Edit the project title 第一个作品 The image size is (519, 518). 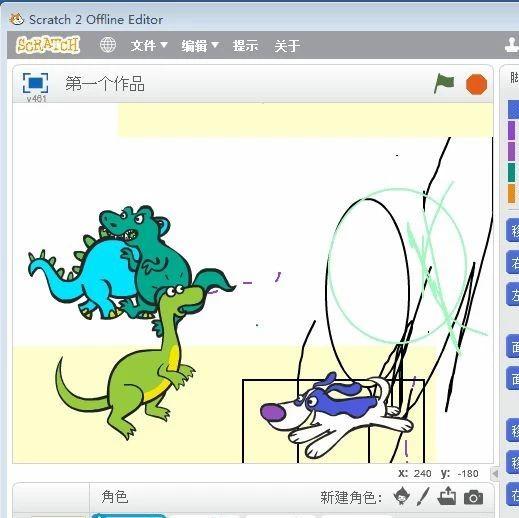(105, 83)
